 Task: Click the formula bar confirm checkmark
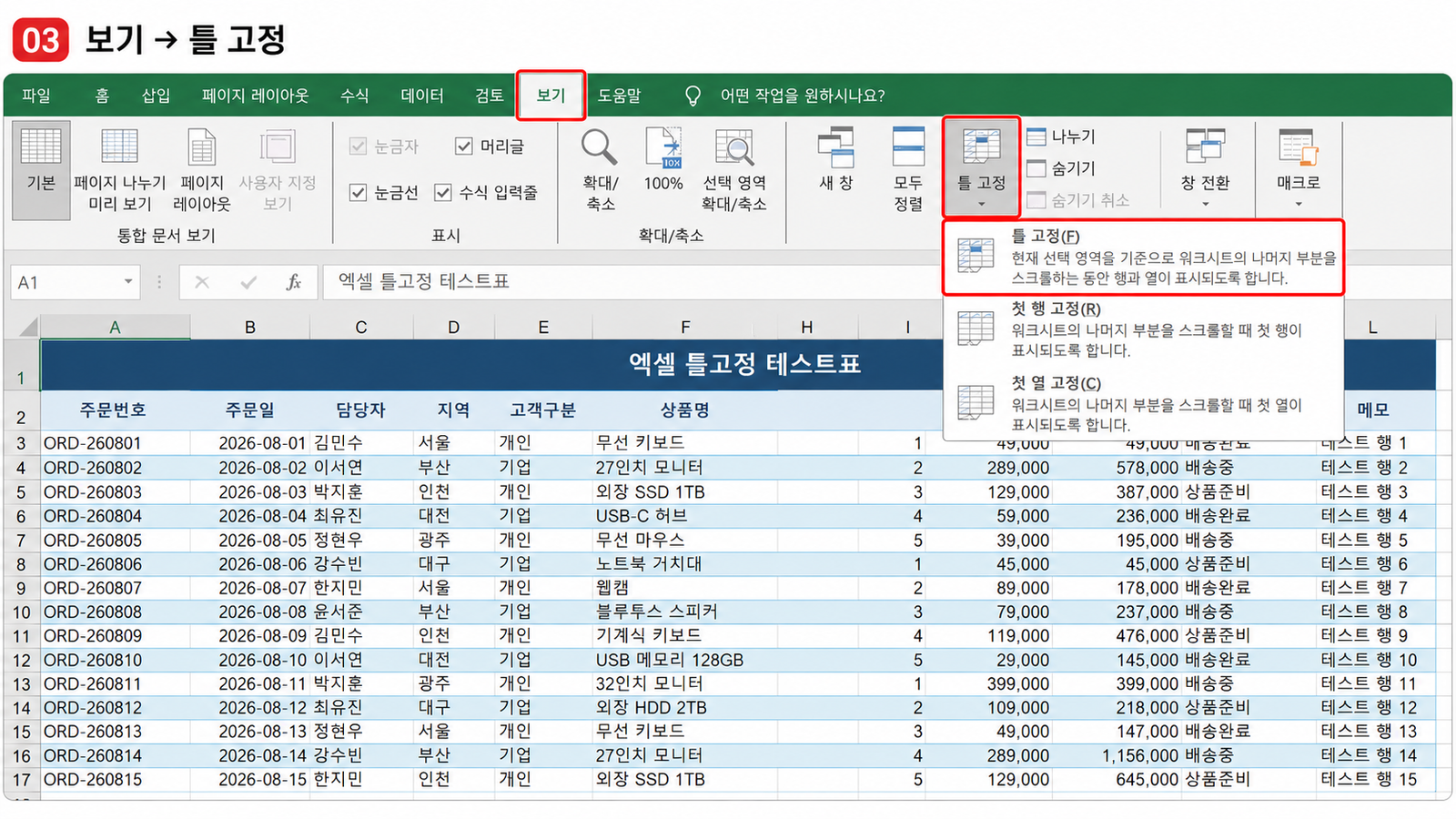coord(248,282)
